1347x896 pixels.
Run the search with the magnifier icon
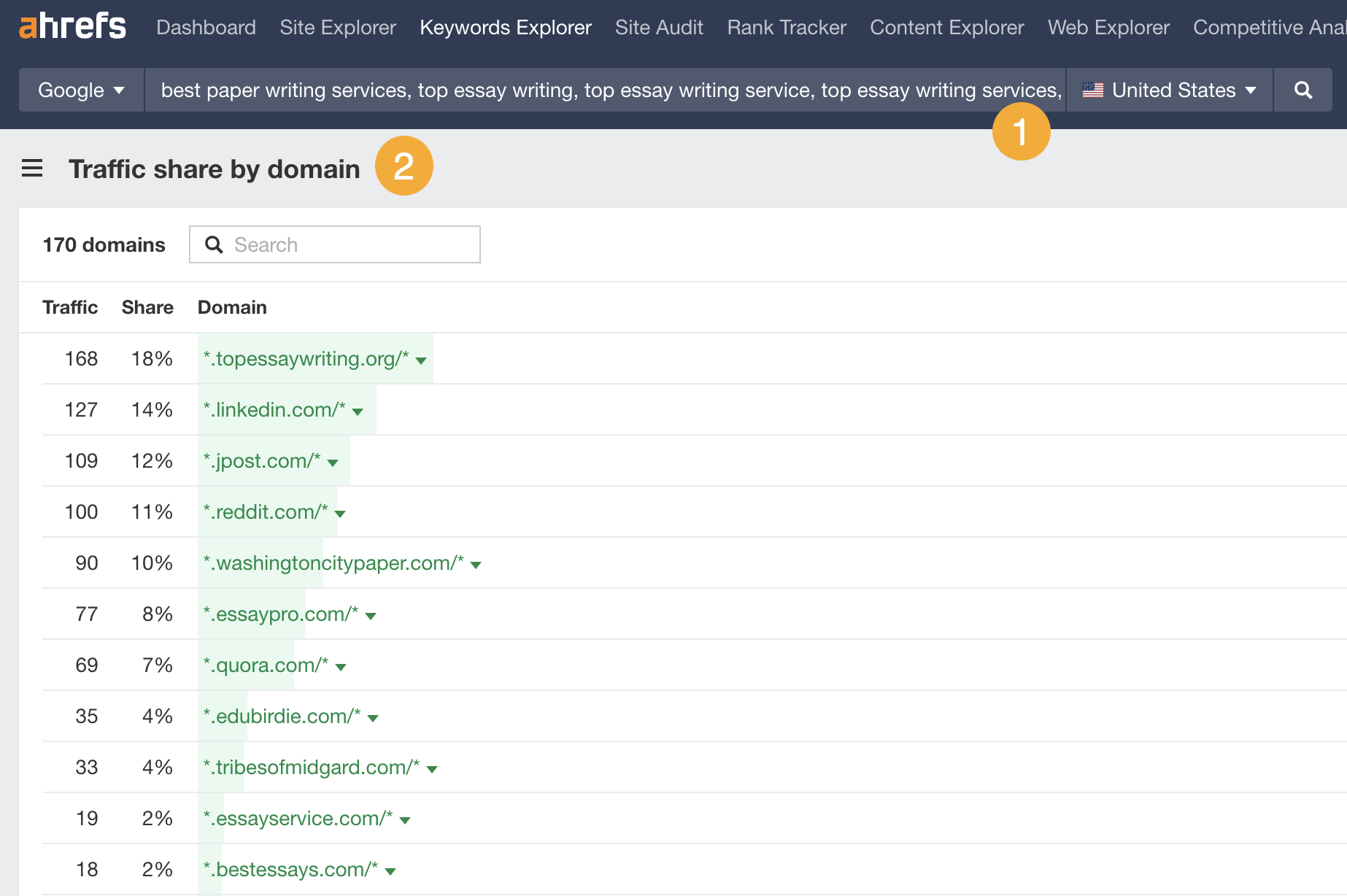1304,90
